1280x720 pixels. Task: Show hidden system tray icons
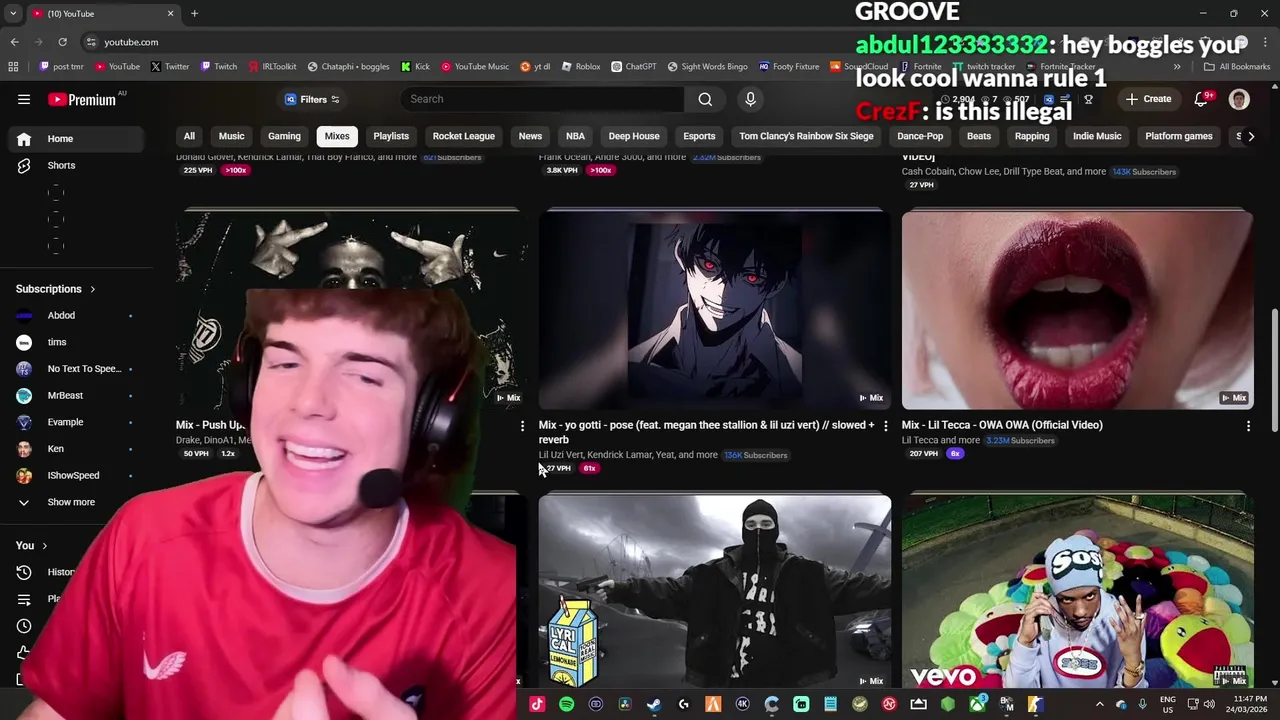(x=1099, y=705)
